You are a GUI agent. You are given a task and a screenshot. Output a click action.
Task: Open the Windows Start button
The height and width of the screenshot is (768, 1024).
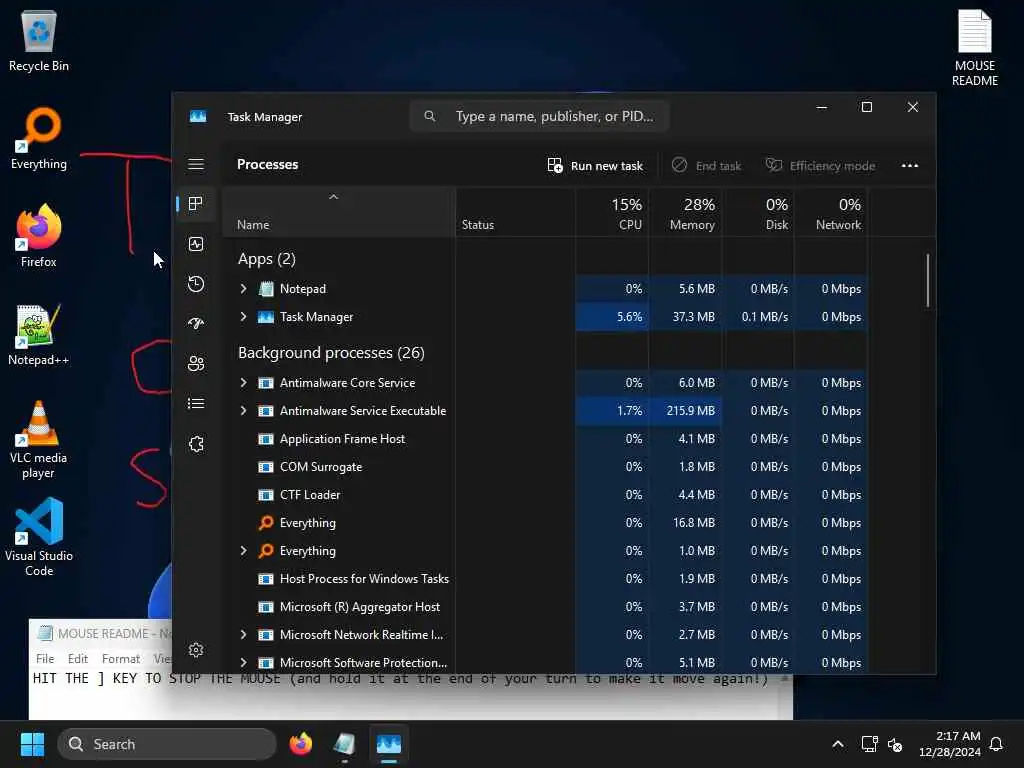(x=32, y=744)
